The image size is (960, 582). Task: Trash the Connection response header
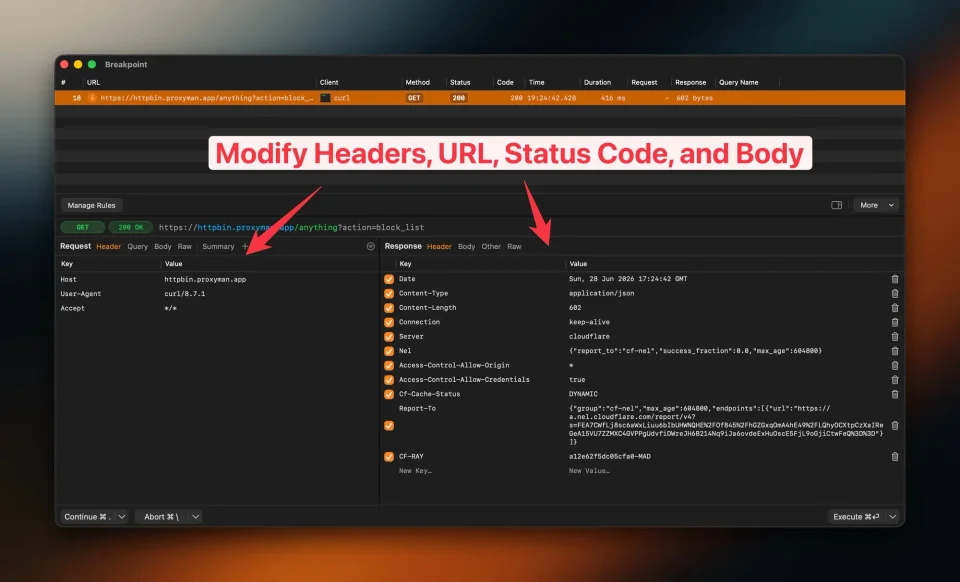tap(894, 323)
